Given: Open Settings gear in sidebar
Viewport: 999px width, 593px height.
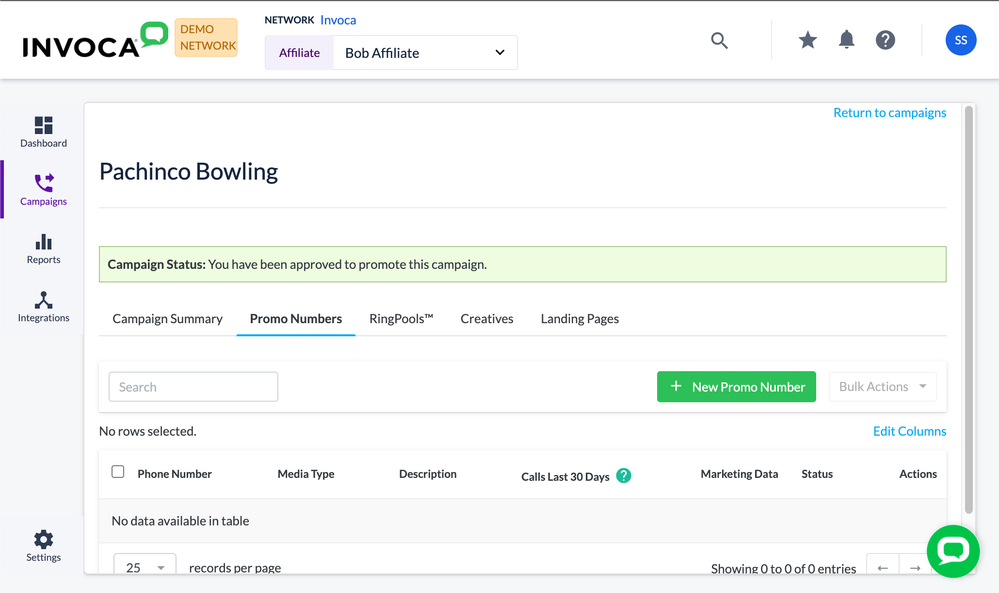Looking at the screenshot, I should 43,546.
